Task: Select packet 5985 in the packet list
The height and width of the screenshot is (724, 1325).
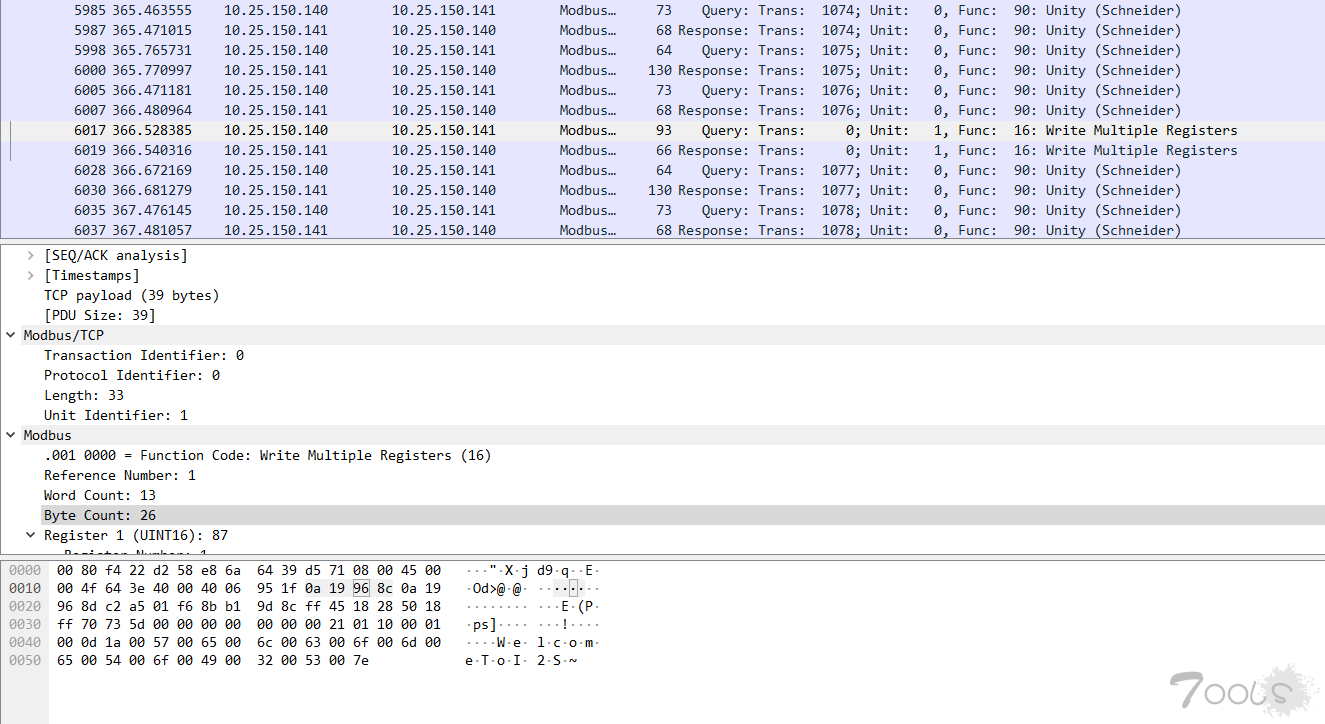Action: (662, 10)
